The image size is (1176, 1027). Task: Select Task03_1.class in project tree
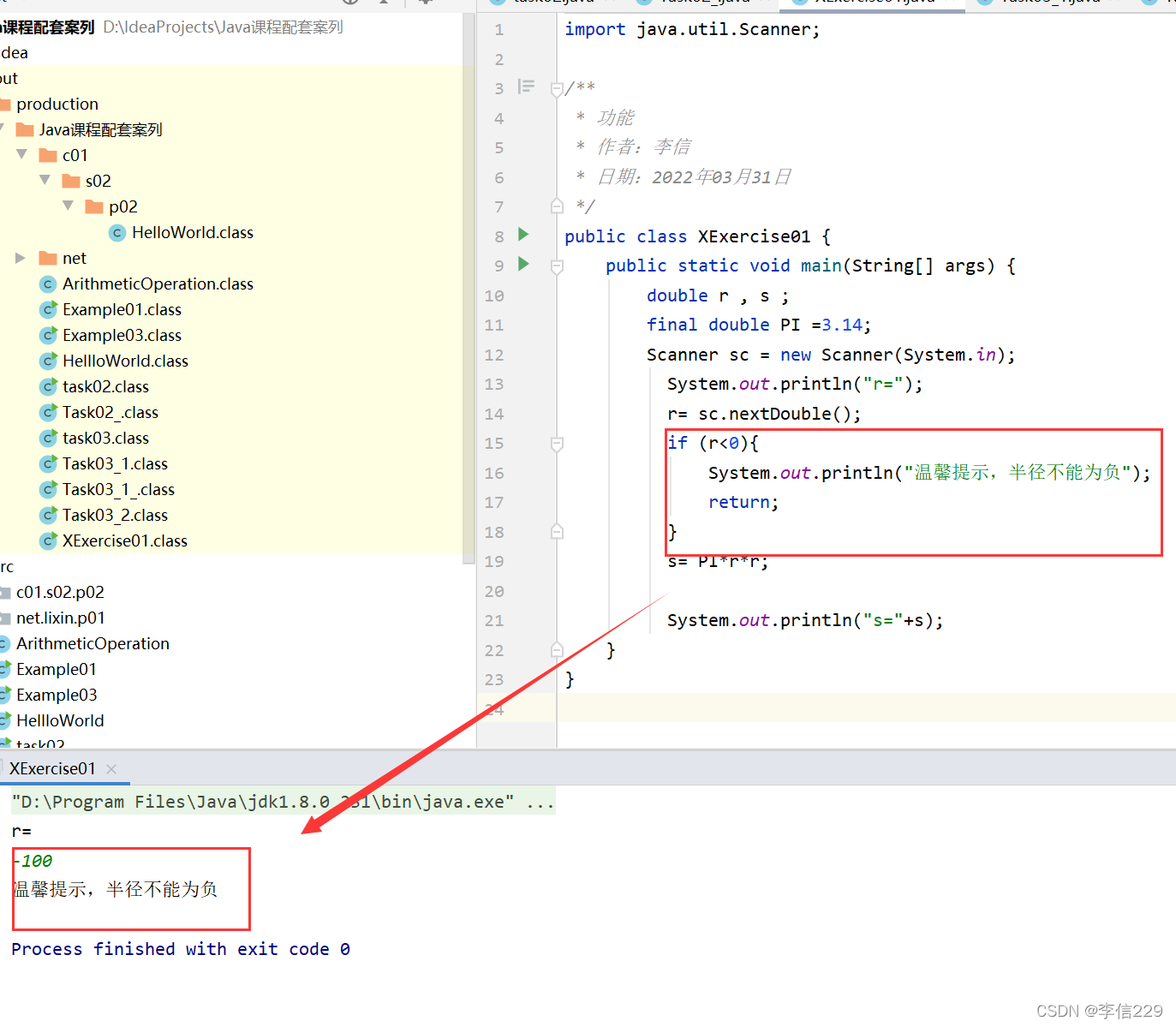click(x=115, y=464)
